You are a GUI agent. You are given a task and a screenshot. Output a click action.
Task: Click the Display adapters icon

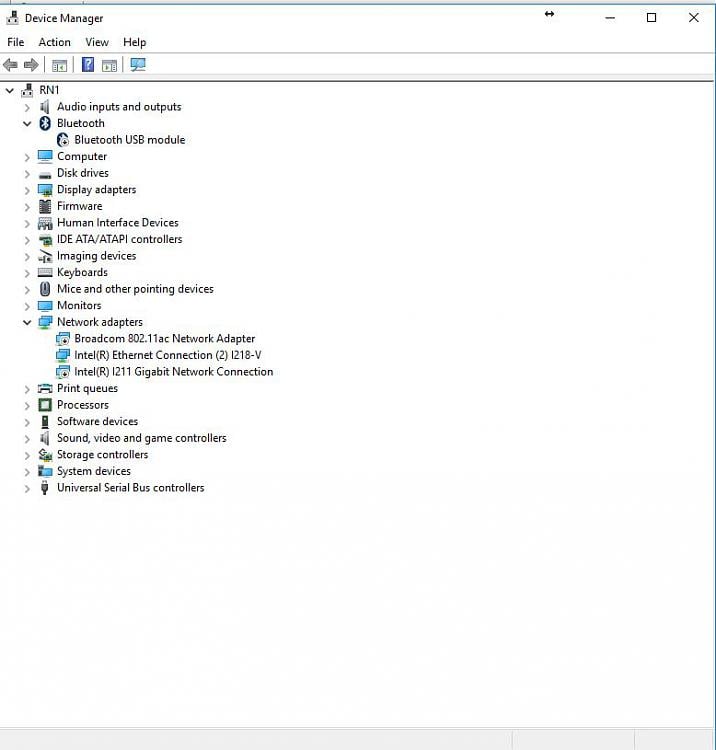click(x=45, y=190)
